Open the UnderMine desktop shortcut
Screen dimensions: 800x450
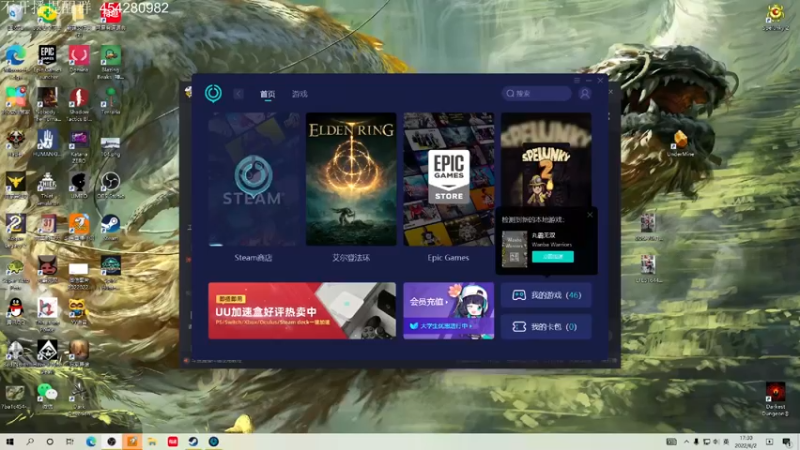coord(681,143)
